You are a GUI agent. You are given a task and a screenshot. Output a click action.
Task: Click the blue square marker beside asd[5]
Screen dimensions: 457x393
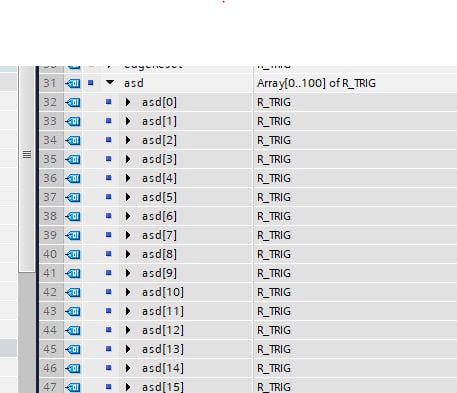(108, 196)
